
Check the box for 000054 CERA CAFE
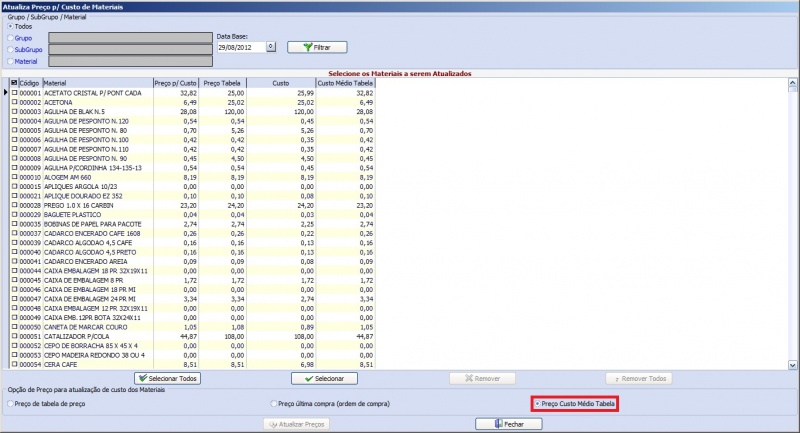click(x=14, y=364)
